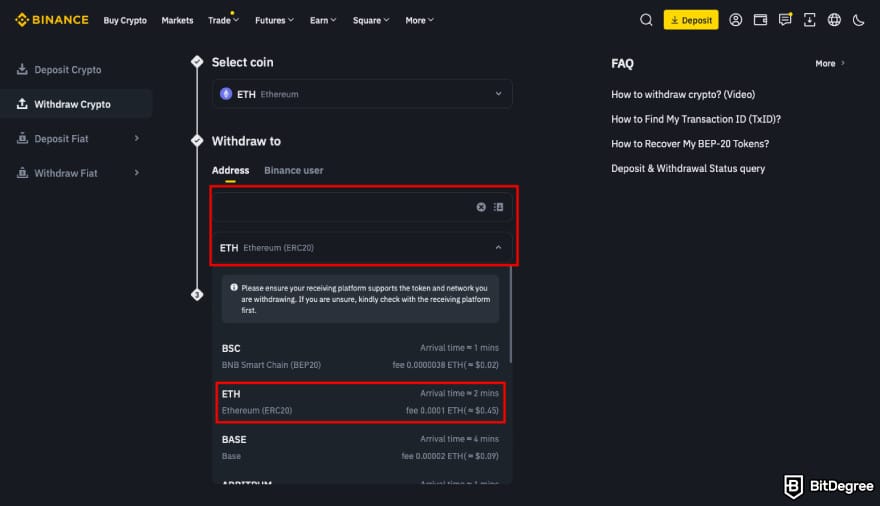Open How to Recover My BEP-20 Tokens?

[690, 144]
